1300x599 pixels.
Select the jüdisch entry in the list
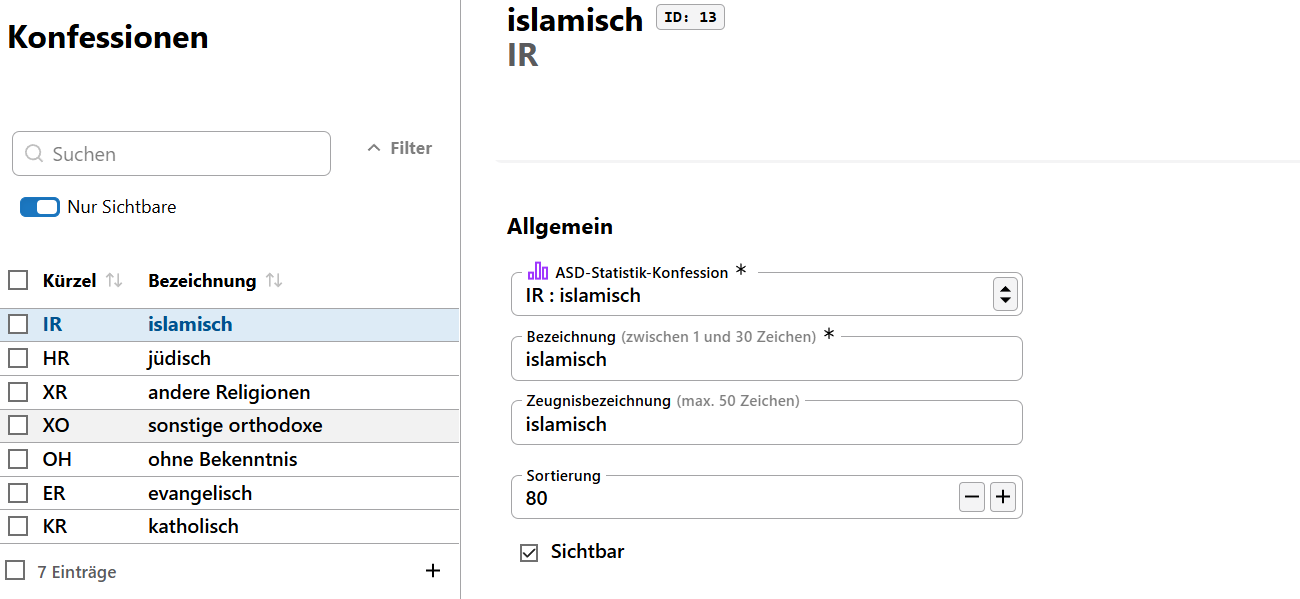(x=180, y=358)
